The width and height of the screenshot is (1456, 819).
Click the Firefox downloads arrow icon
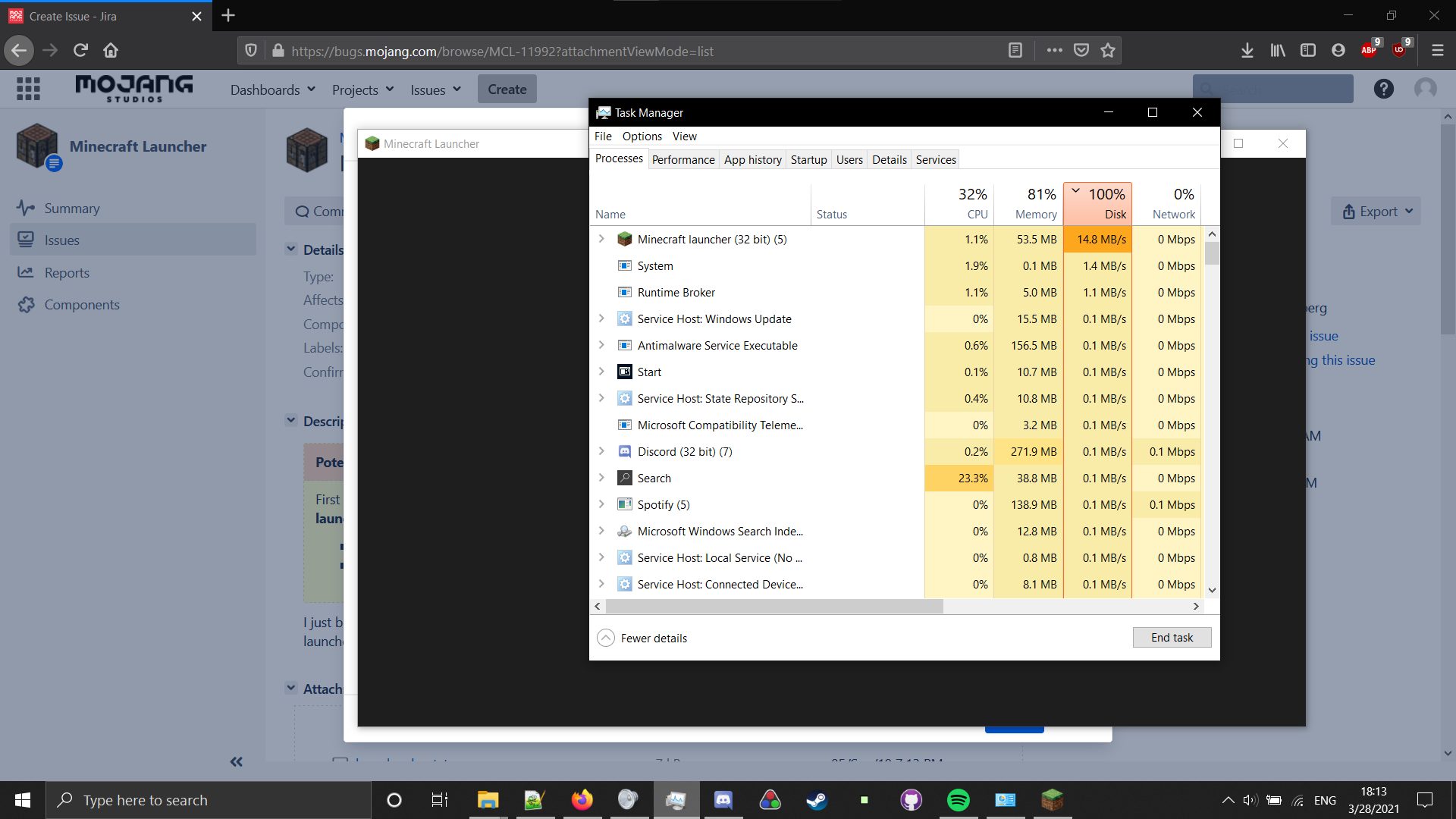1247,51
